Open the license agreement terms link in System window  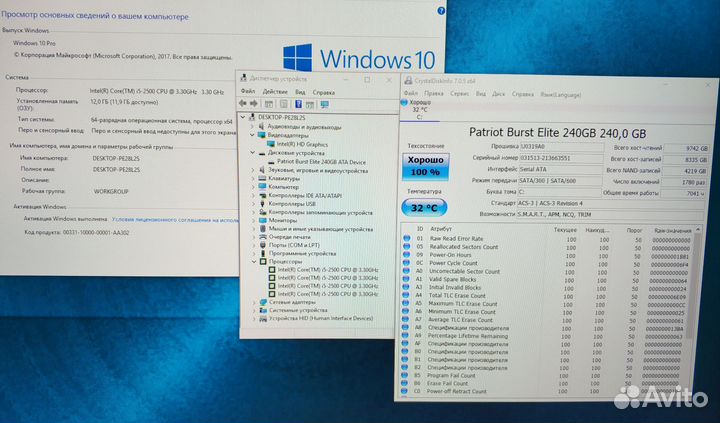(175, 220)
